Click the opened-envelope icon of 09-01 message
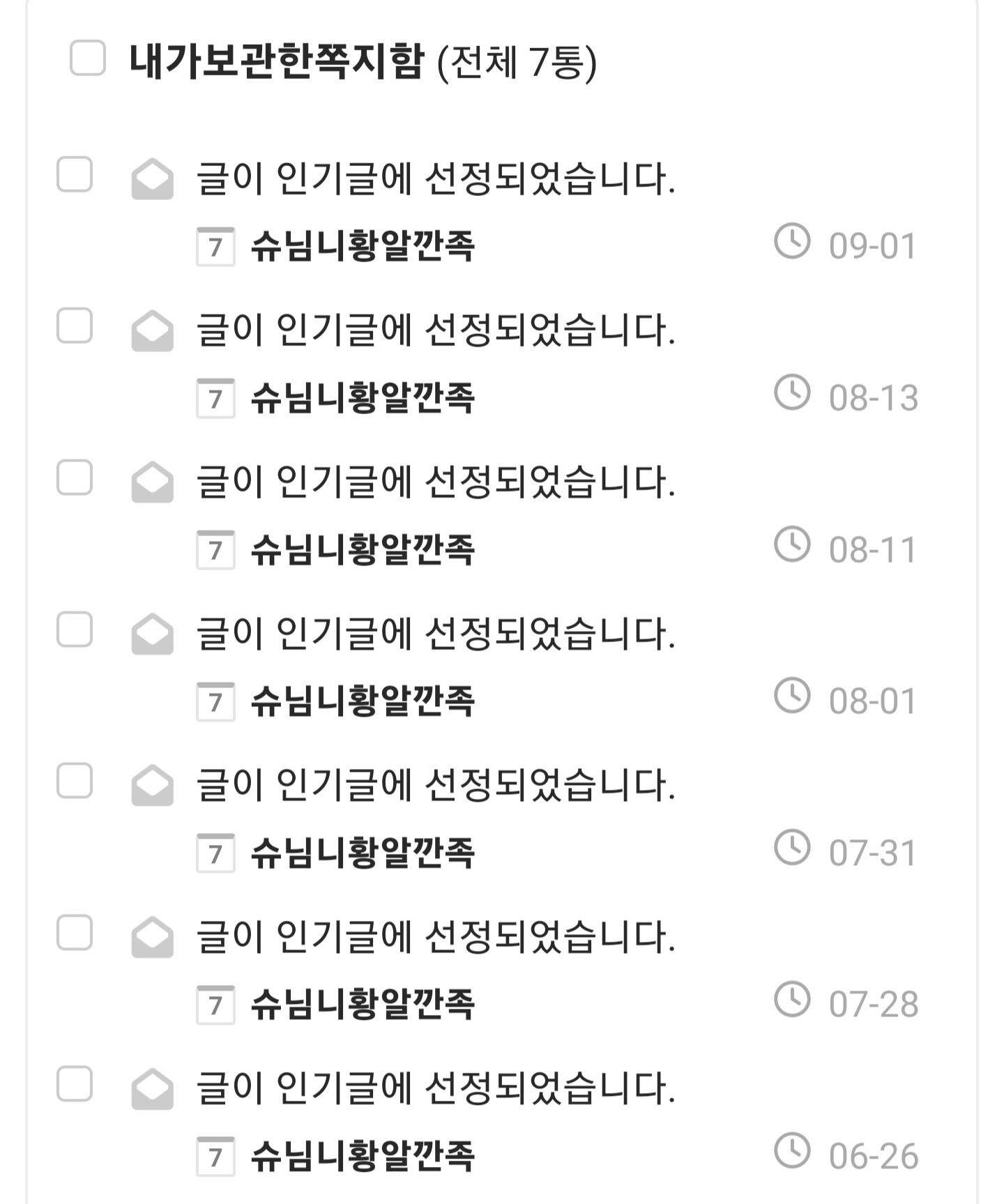 coord(152,179)
